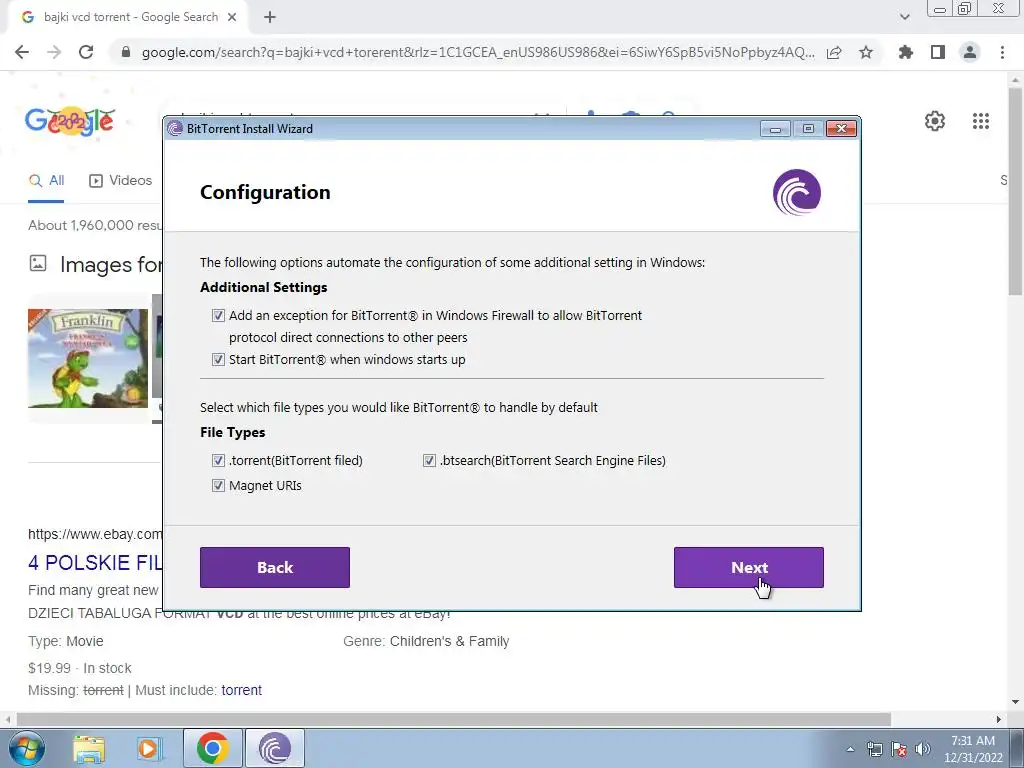
Task: Click Chrome's forward navigation arrow
Action: coord(54,52)
